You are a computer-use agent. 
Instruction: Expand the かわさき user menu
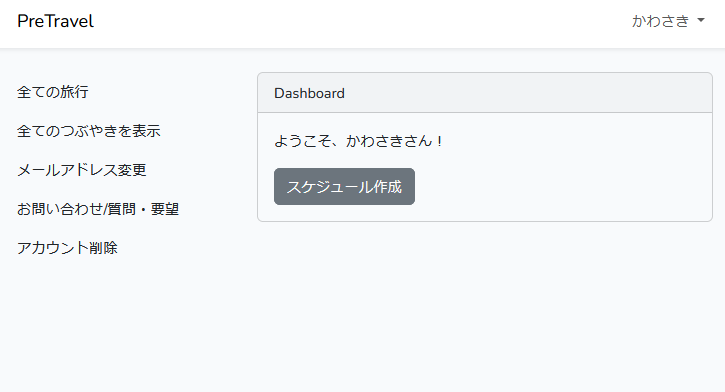click(668, 21)
